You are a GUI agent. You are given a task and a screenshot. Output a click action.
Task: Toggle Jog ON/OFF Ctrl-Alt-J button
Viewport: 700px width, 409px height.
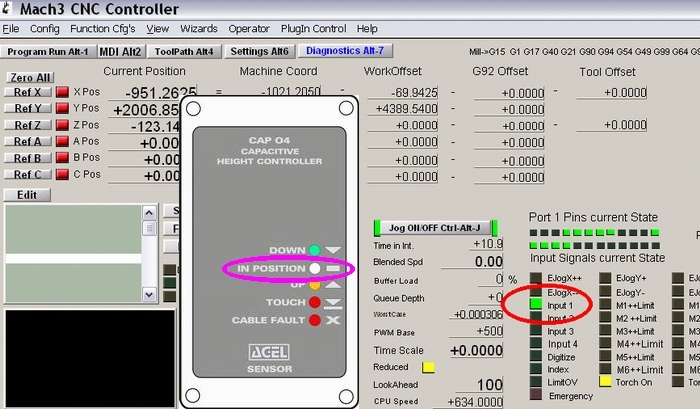click(435, 228)
